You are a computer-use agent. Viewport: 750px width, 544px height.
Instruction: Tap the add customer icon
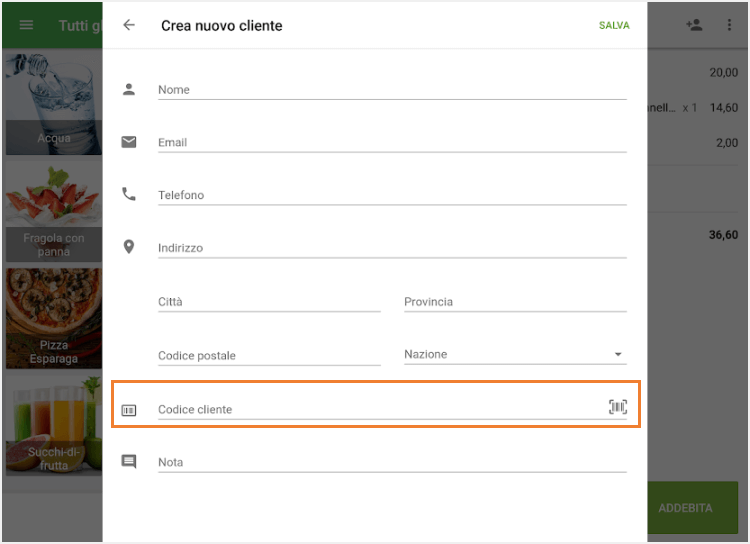coord(694,25)
